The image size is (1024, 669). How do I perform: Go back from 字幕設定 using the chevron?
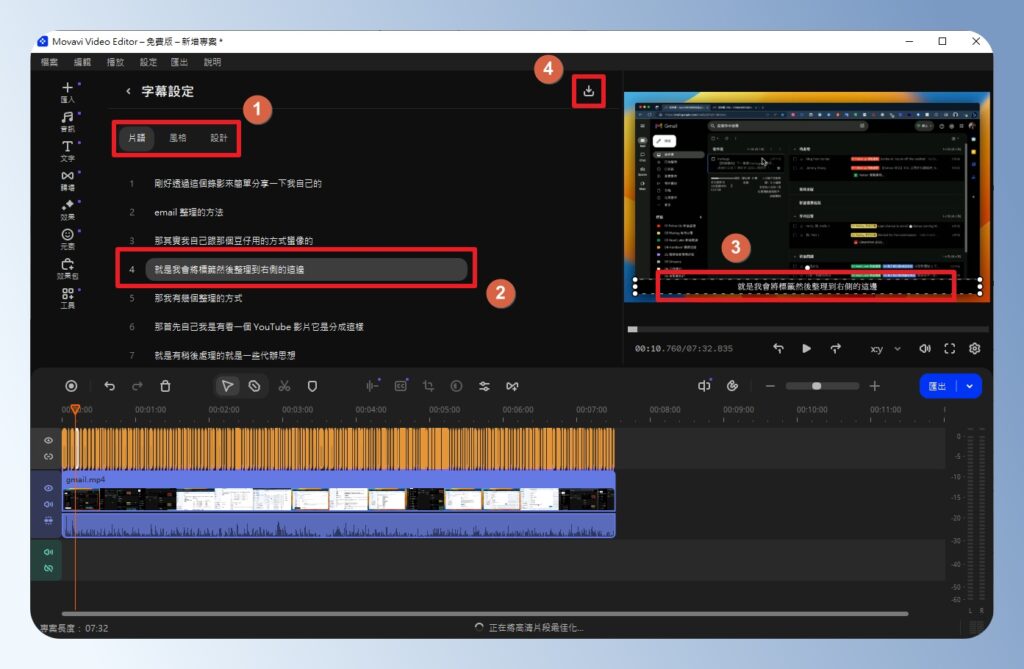(128, 91)
